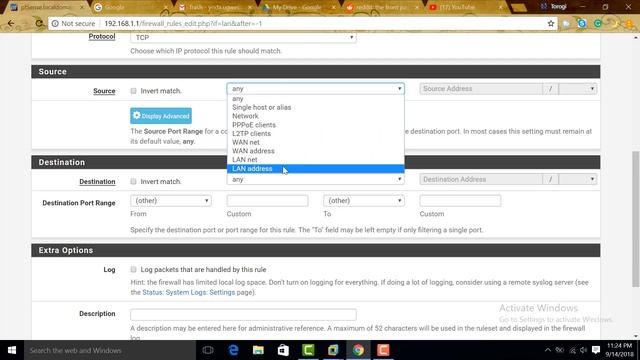The width and height of the screenshot is (640, 360).
Task: Click the gear on Display Advanced button
Action: pyautogui.click(x=137, y=116)
